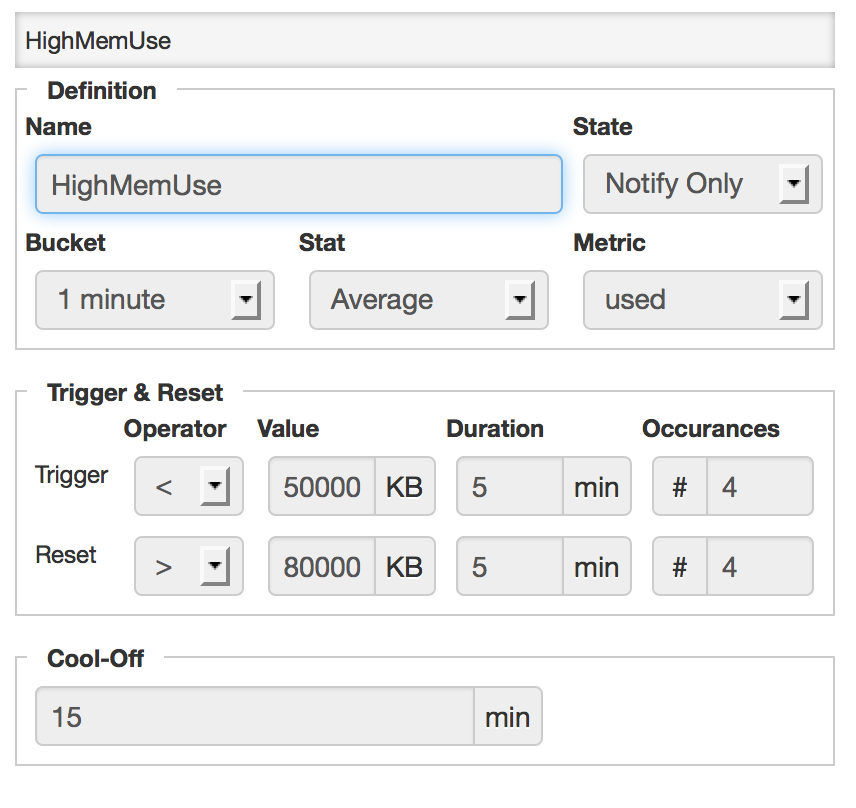Click the # symbol on Reset occurrences
Viewport: 856px width, 808px height.
680,567
